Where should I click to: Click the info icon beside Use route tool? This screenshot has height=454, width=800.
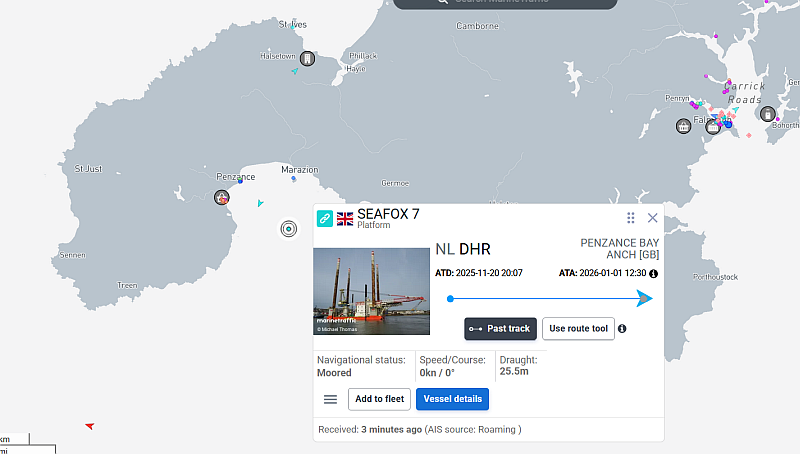click(622, 328)
